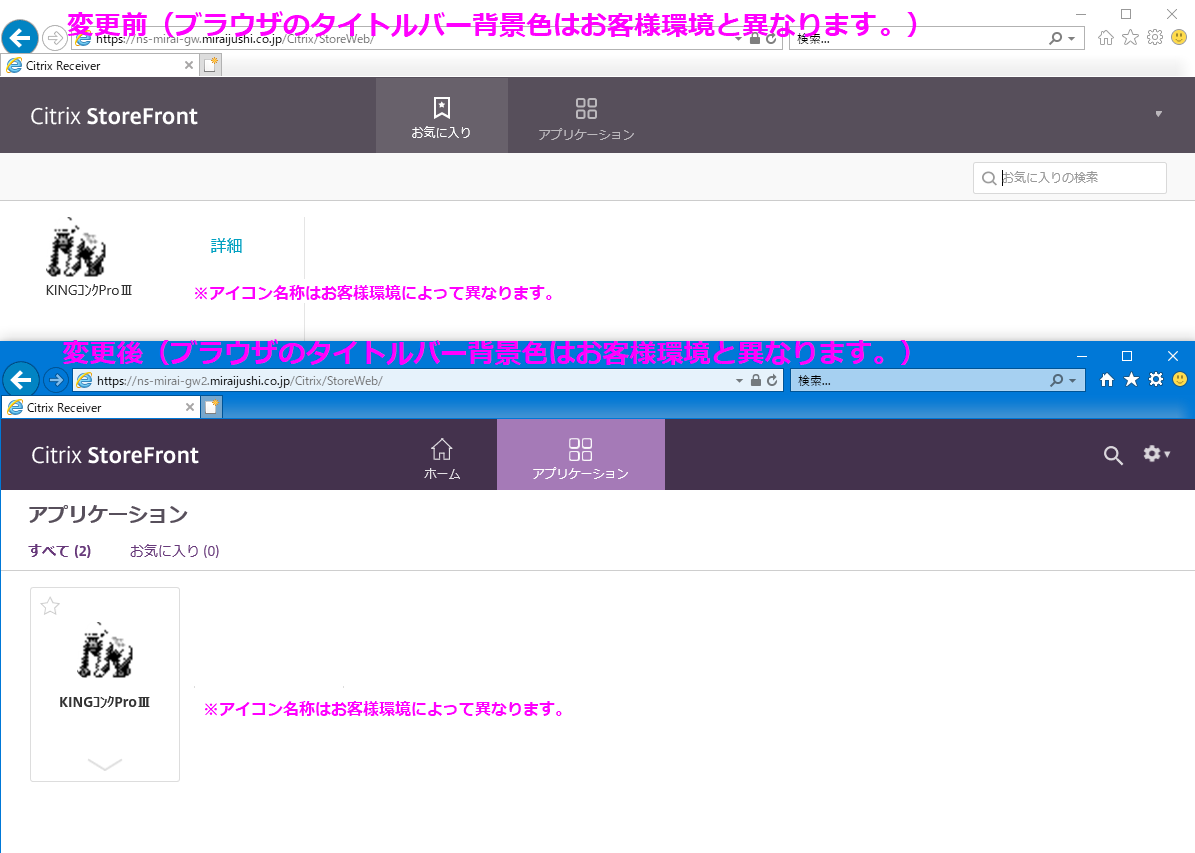This screenshot has height=853, width=1195.
Task: Show the すべて (2) application filter
Action: coord(60,550)
